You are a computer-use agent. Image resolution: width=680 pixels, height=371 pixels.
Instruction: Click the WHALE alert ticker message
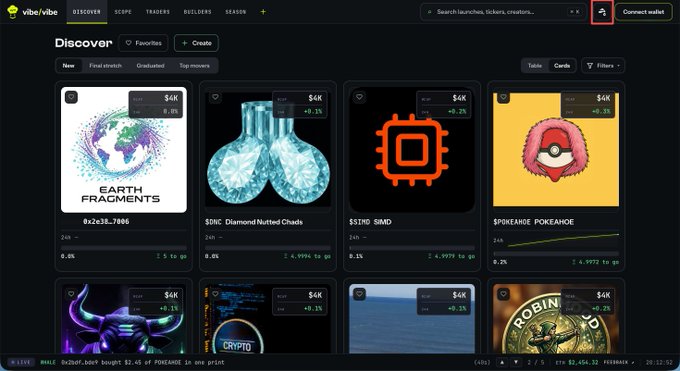click(132, 362)
